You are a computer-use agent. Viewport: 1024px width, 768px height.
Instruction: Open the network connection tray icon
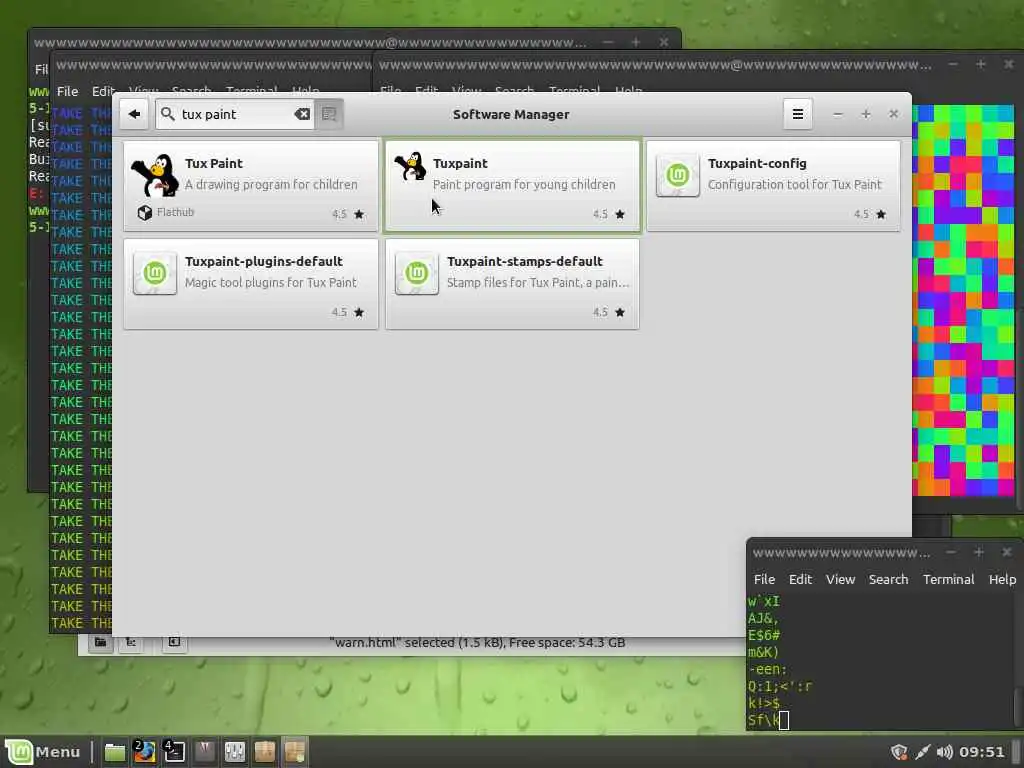click(922, 752)
